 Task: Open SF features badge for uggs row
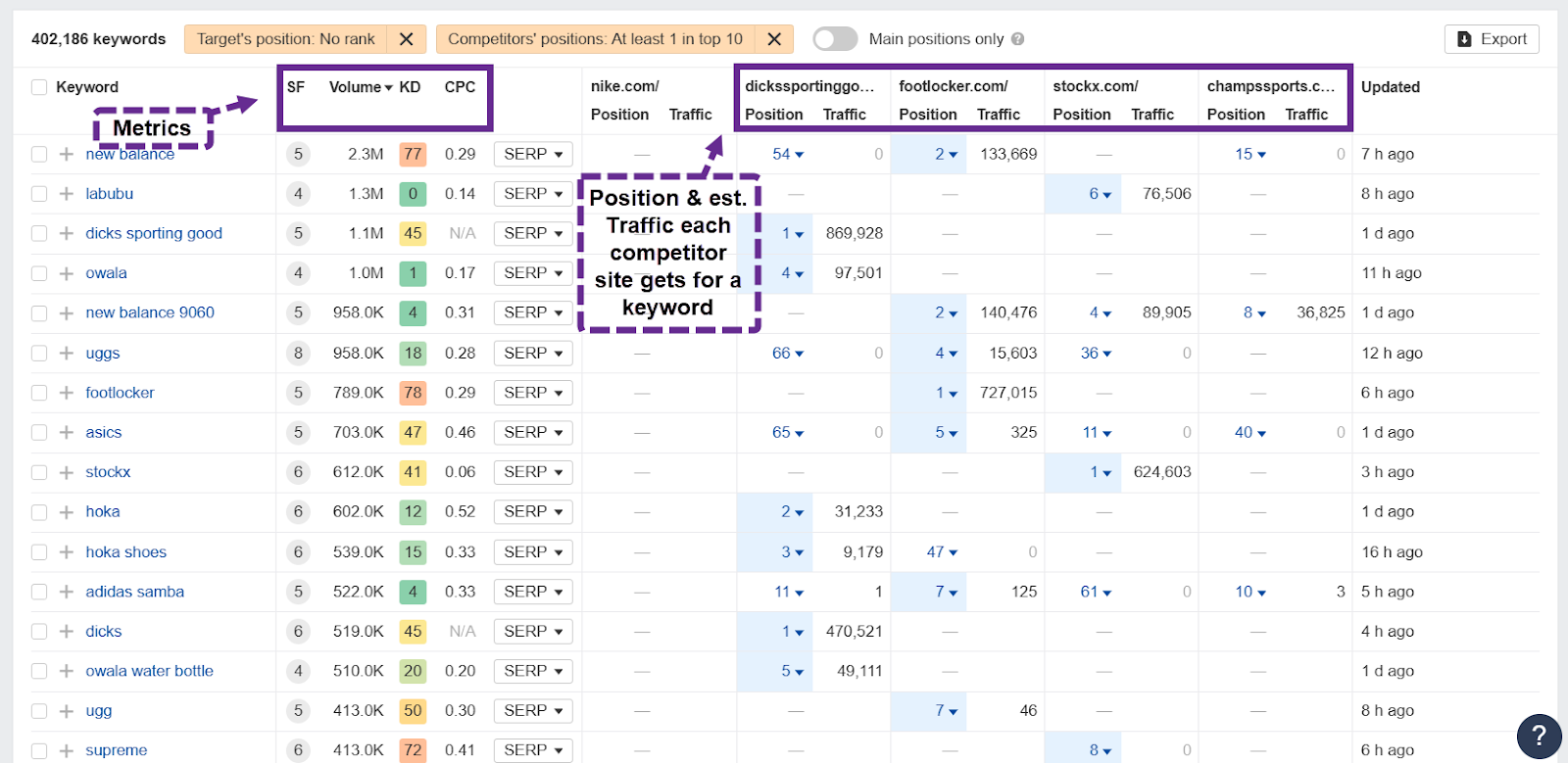pyautogui.click(x=299, y=353)
